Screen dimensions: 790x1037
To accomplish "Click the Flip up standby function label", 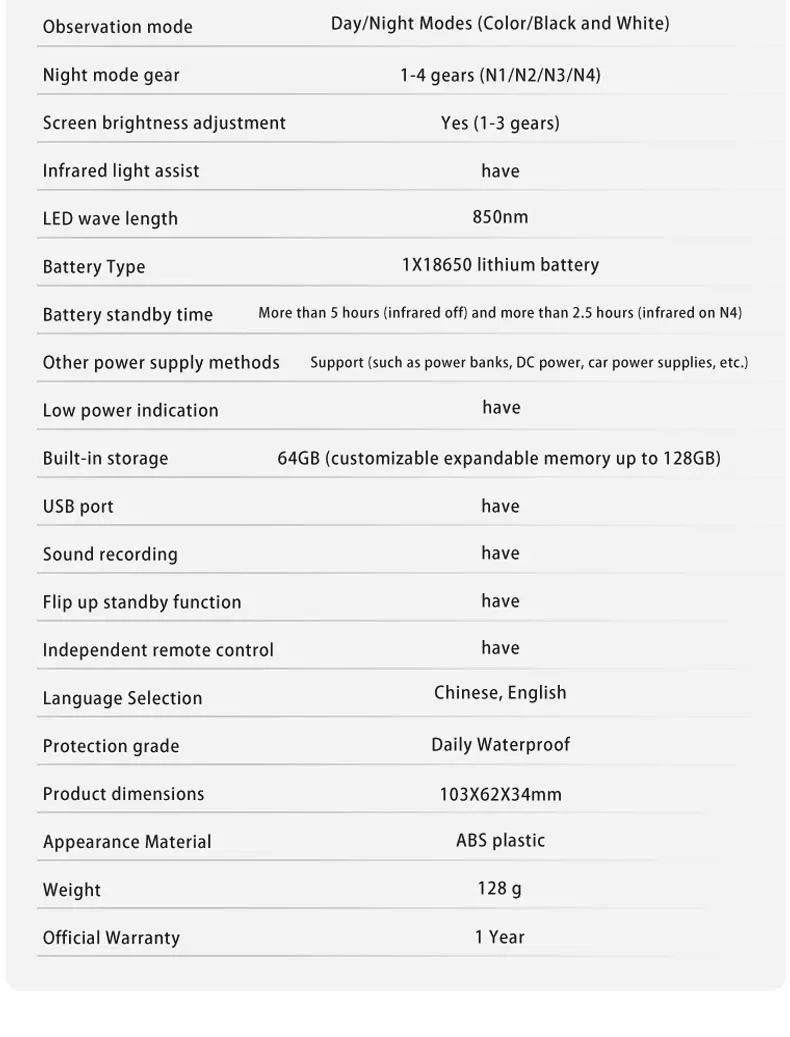I will click(142, 602).
